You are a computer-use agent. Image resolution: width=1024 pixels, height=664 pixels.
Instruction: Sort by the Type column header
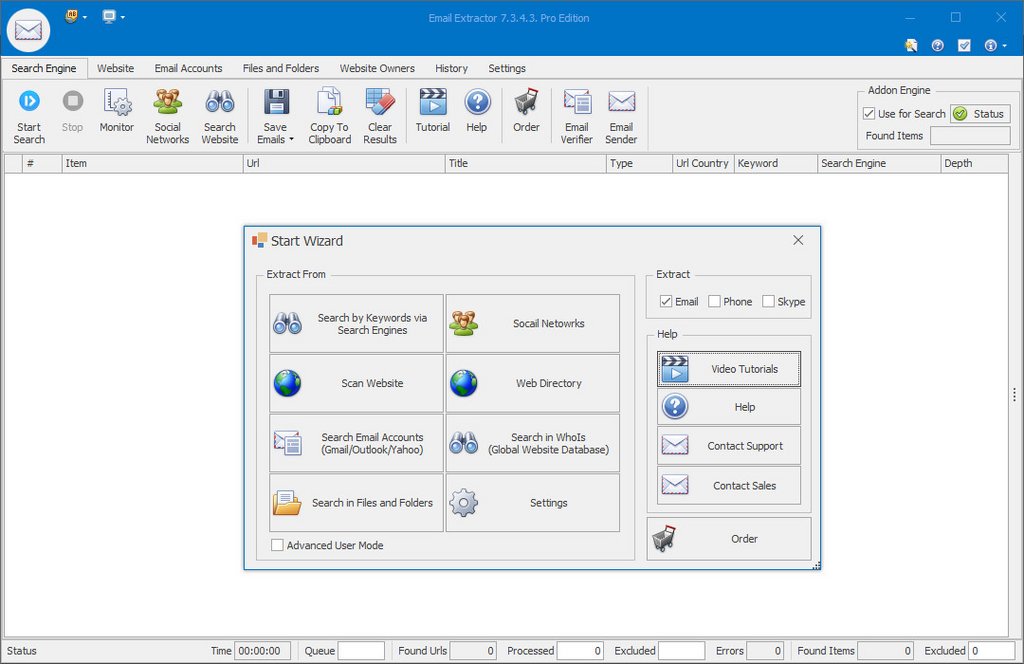click(639, 163)
